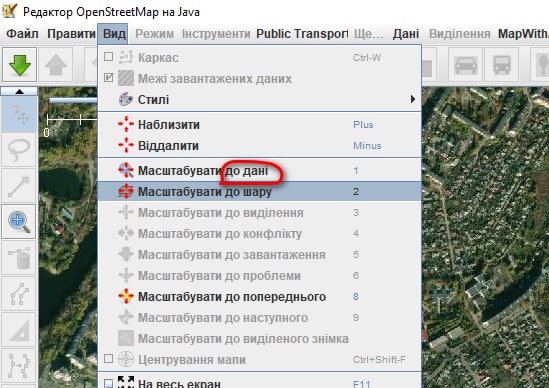
Task: Choose Масштабувати до дані entry
Action: click(259, 171)
